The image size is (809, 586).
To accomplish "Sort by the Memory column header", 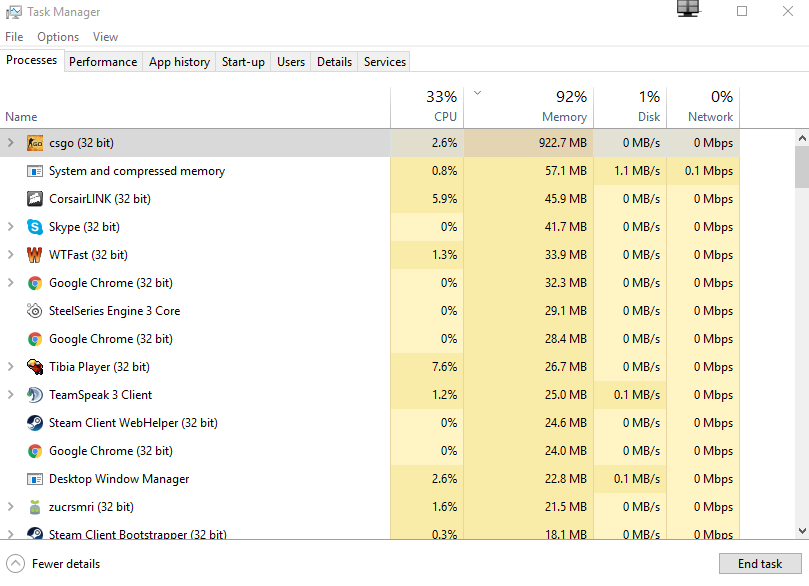I will point(529,107).
